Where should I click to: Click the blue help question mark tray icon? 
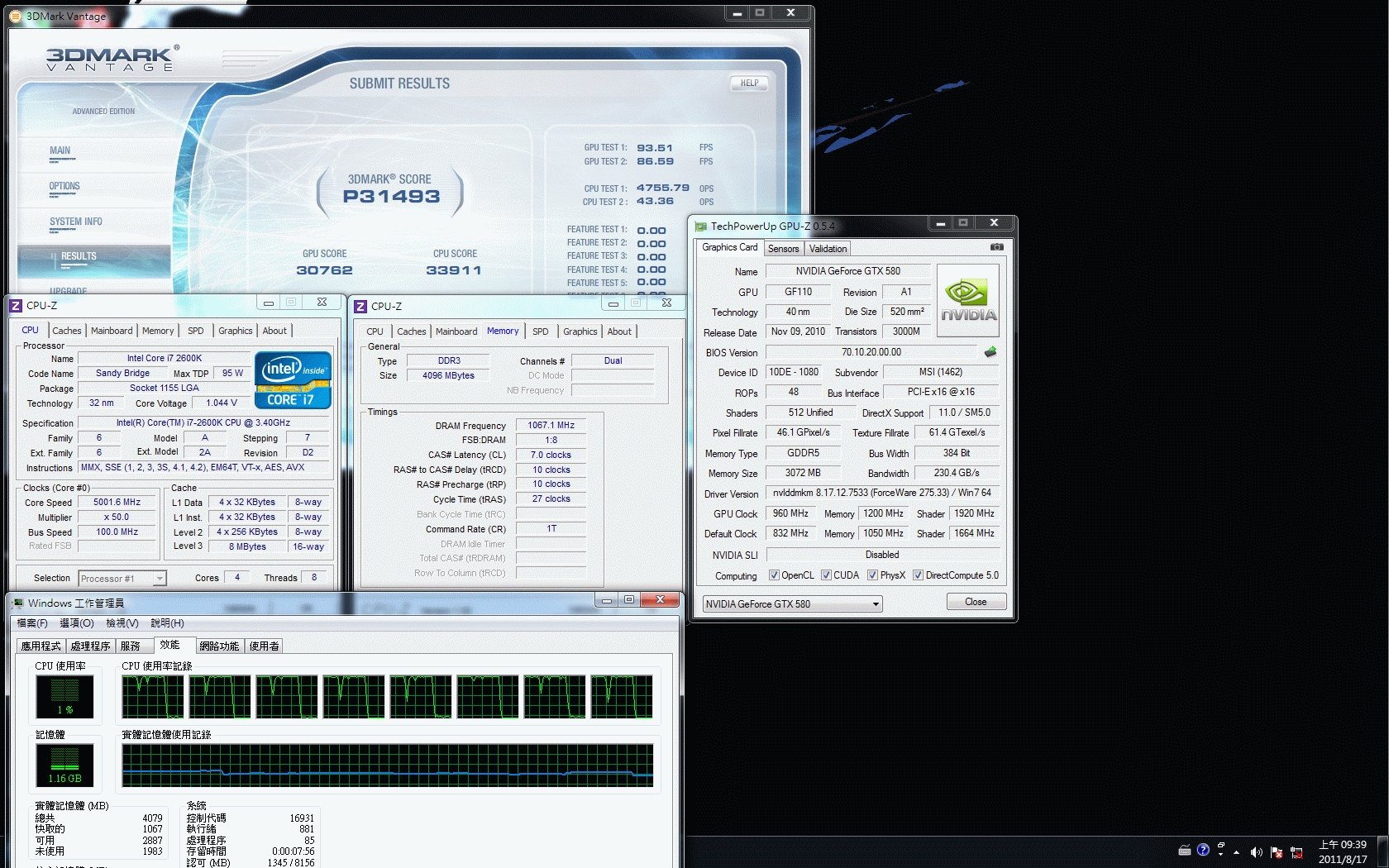coord(1203,850)
